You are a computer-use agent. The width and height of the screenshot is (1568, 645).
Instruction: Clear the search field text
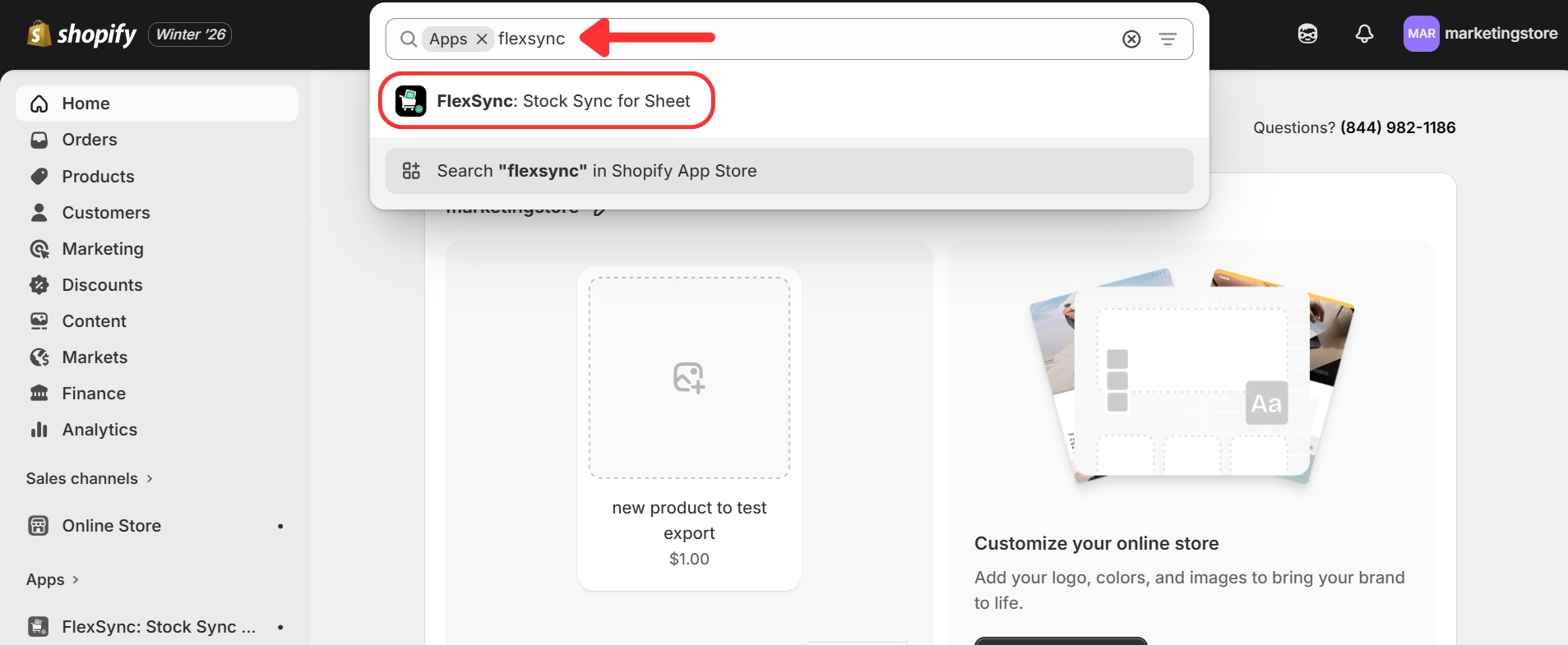[x=1131, y=39]
